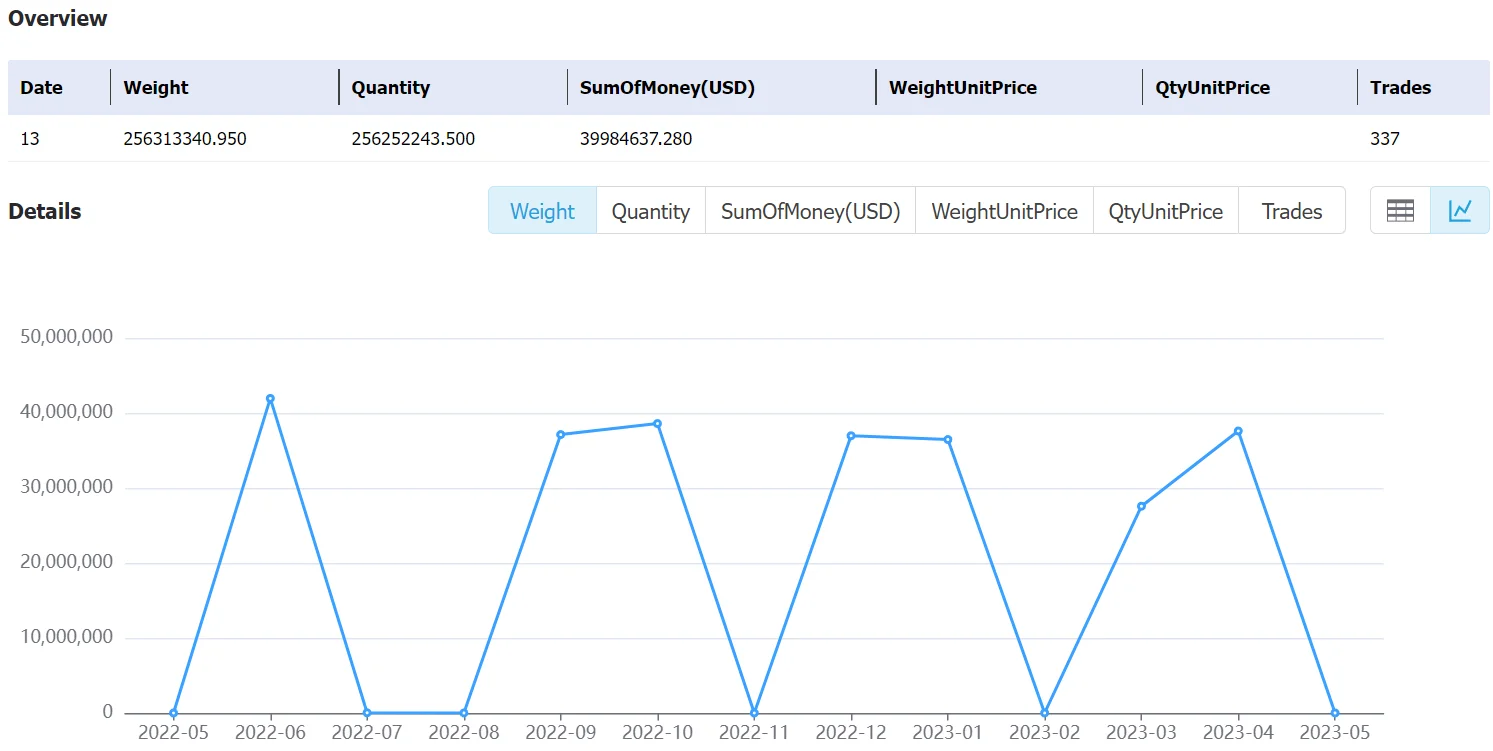This screenshot has height=751, width=1493.
Task: Click the money value 39984637.280
Action: [636, 139]
